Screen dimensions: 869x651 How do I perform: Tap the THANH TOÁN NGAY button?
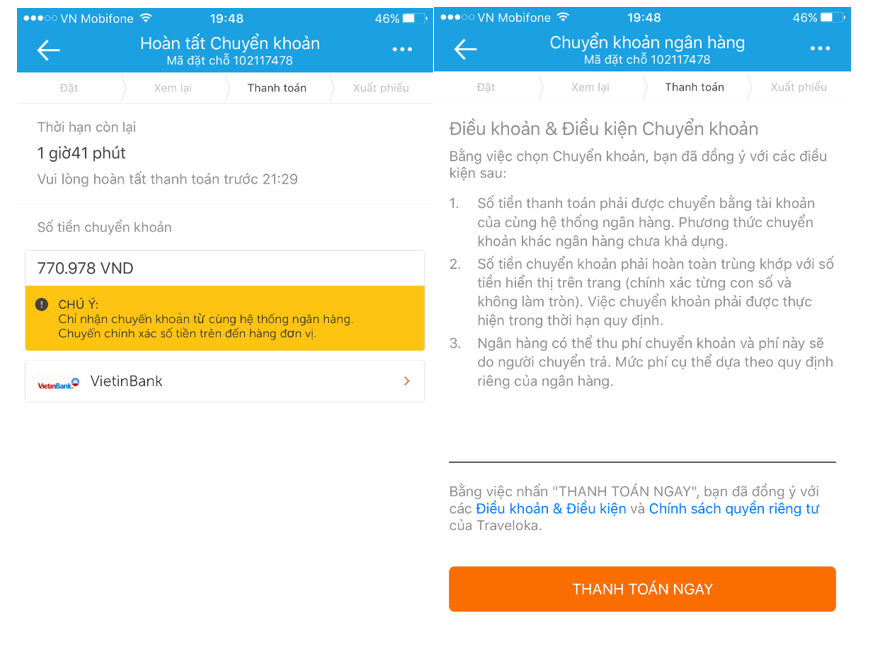[642, 589]
